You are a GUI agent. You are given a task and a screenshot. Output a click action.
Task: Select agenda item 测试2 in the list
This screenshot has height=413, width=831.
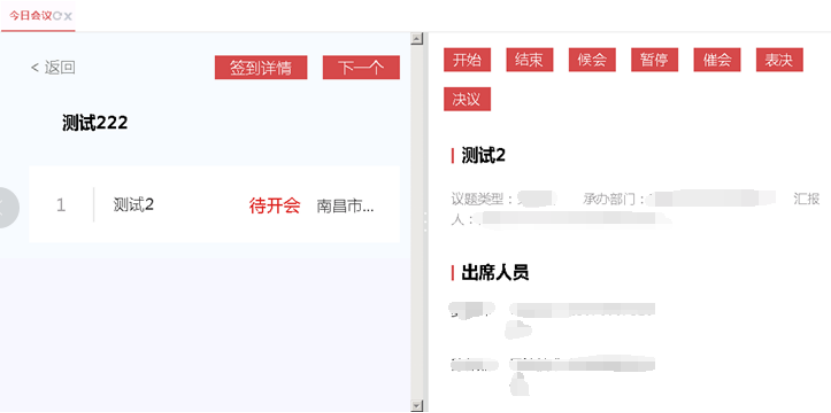tap(134, 205)
